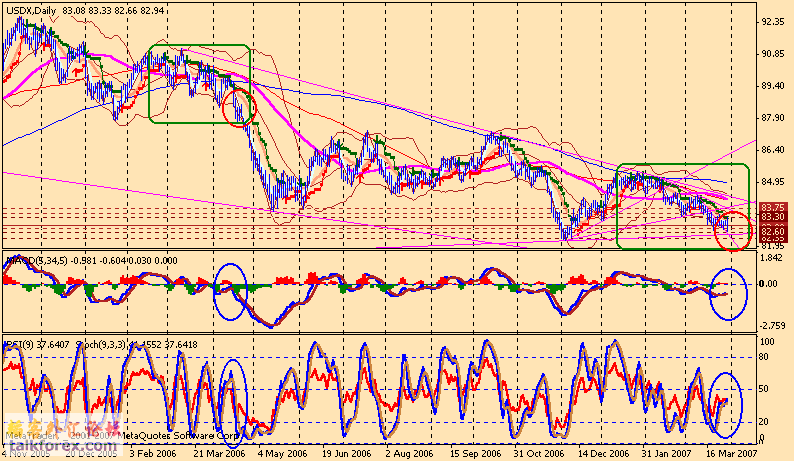Click the 84.95 price axis label
The image size is (794, 461).
tap(773, 181)
